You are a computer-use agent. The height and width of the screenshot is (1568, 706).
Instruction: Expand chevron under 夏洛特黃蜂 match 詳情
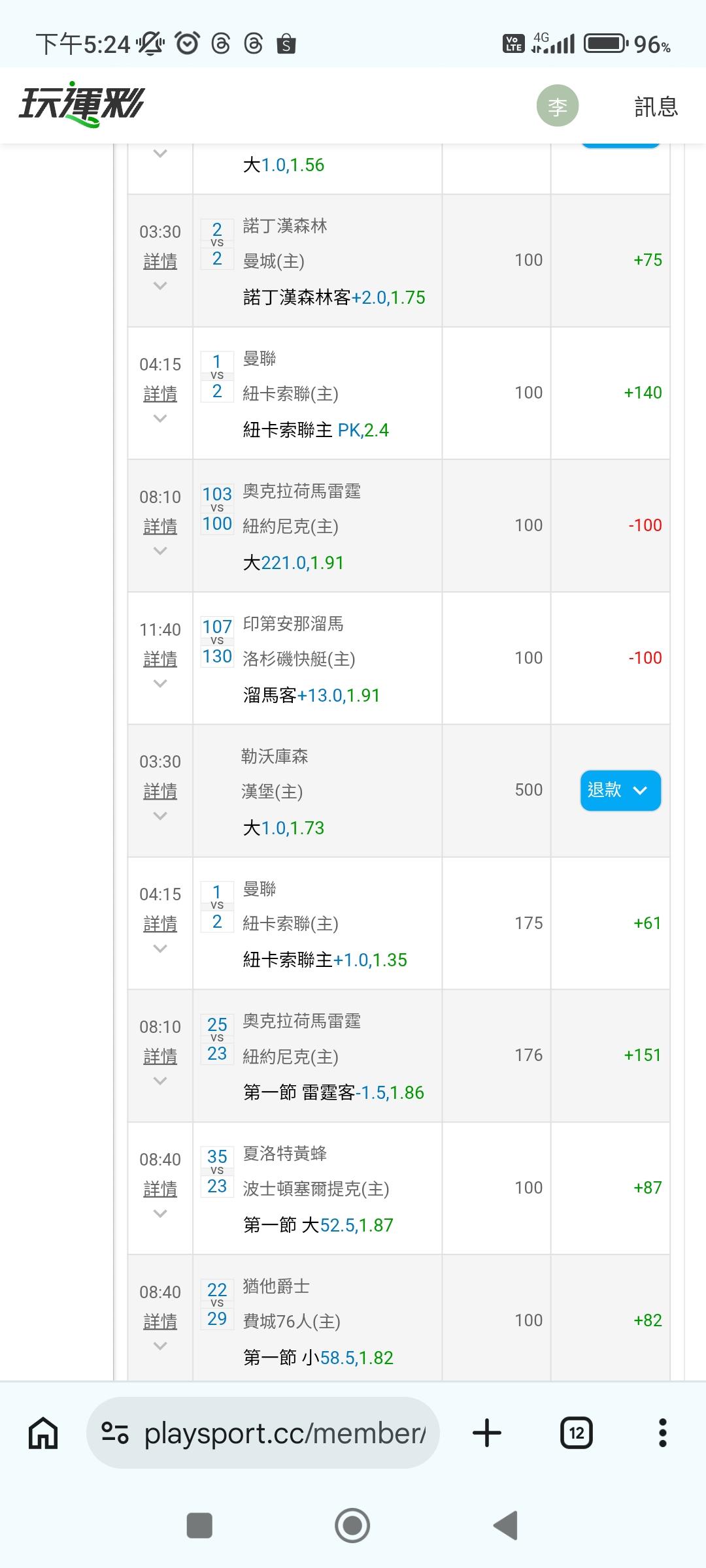tap(160, 1214)
